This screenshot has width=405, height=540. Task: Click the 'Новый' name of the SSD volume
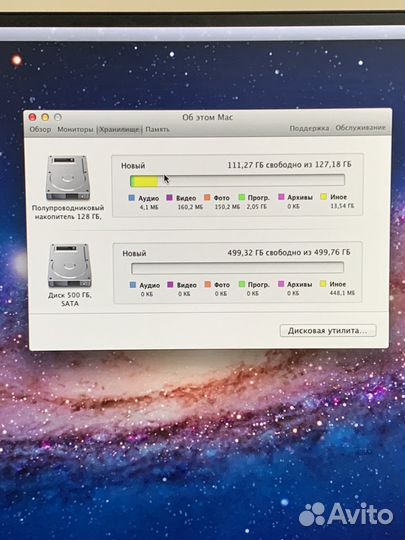pos(133,166)
